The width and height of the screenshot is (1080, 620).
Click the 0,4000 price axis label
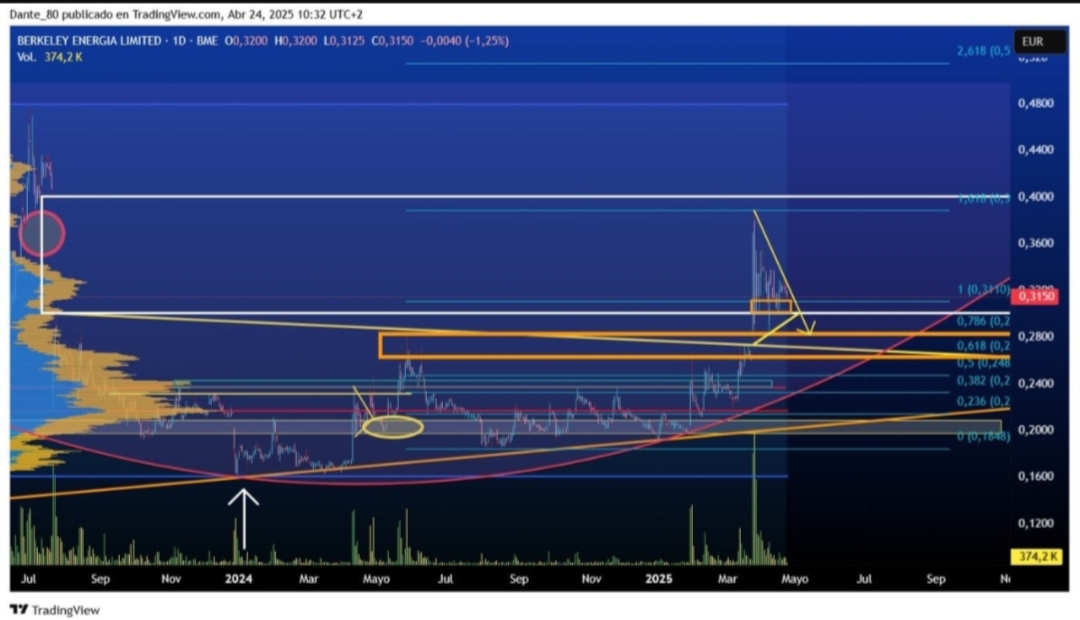tap(1036, 196)
